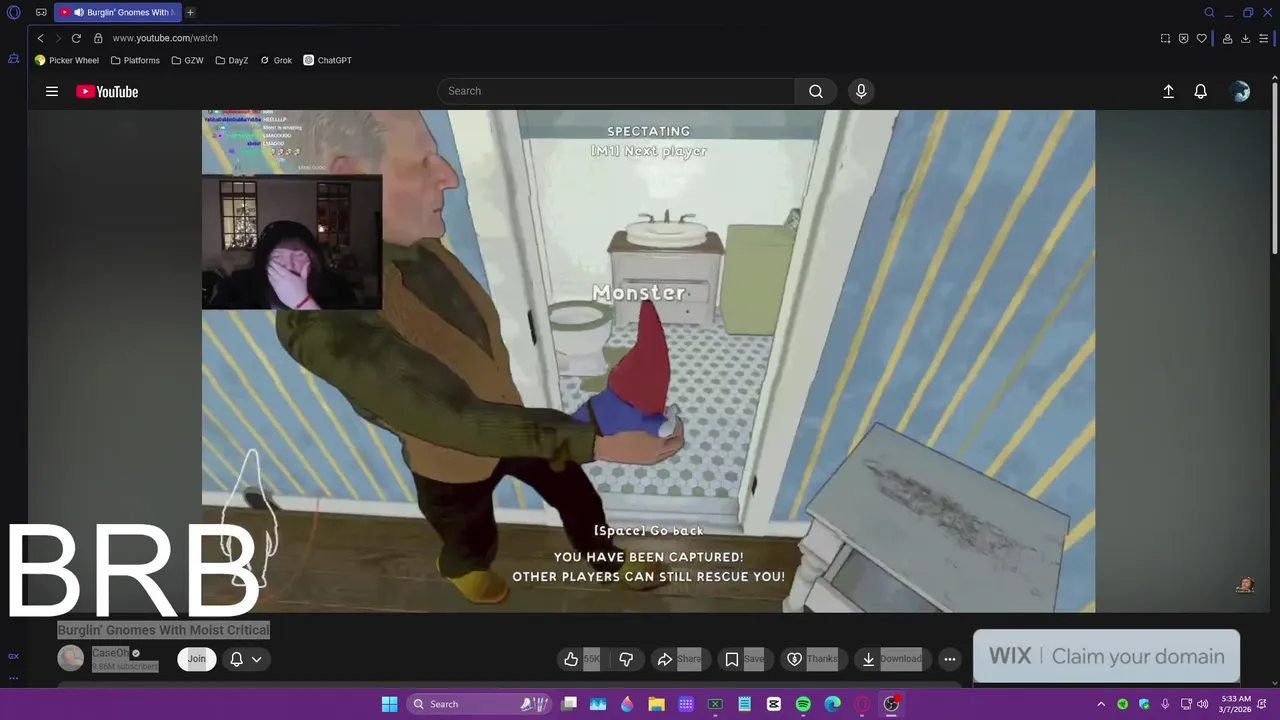Open File Explorer from the taskbar

[656, 704]
